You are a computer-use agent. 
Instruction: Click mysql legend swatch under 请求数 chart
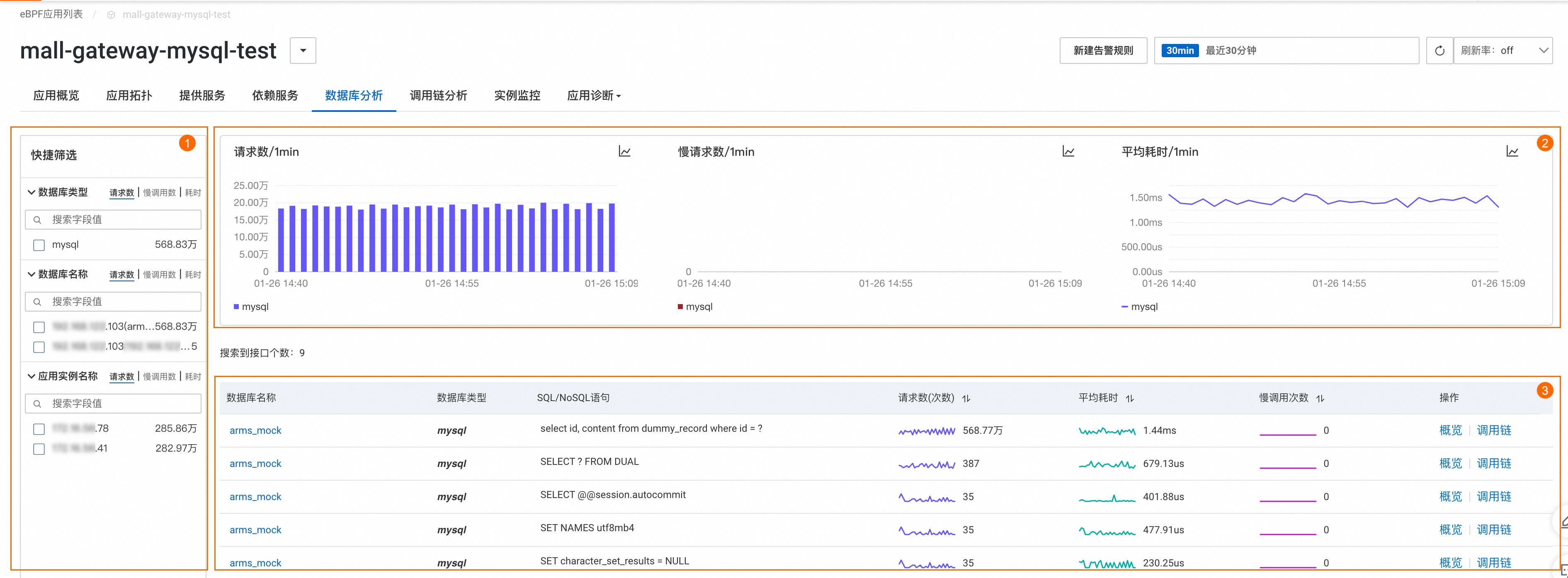[x=236, y=307]
